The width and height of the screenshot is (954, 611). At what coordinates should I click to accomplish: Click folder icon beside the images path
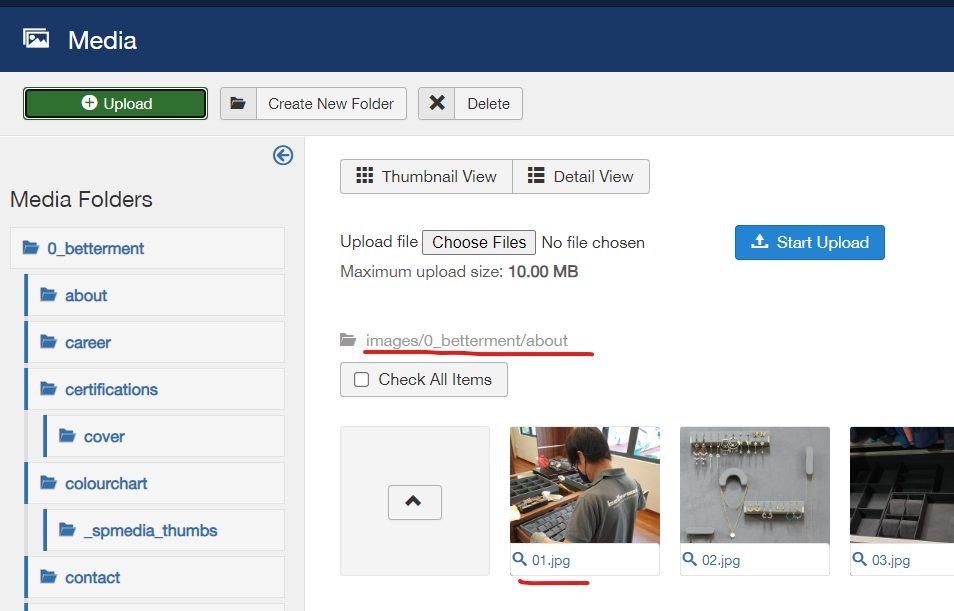[x=348, y=340]
